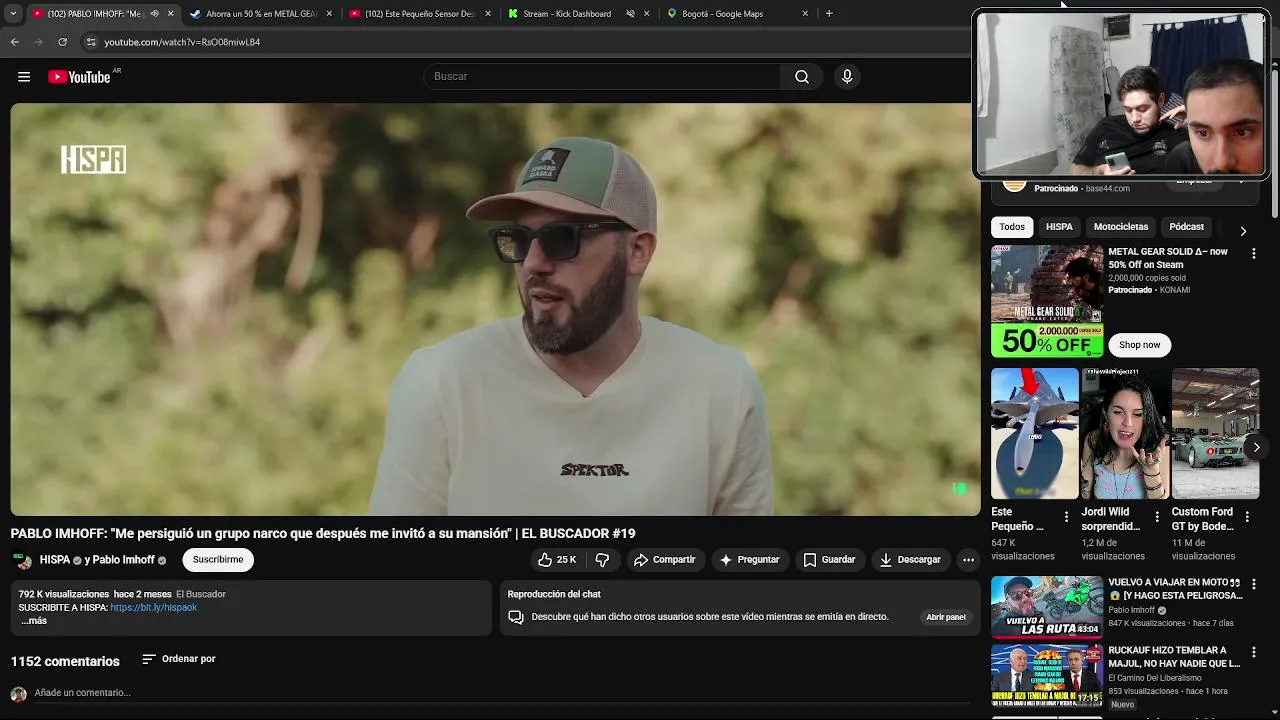Click the browser address bar URL
The height and width of the screenshot is (720, 1280).
182,42
